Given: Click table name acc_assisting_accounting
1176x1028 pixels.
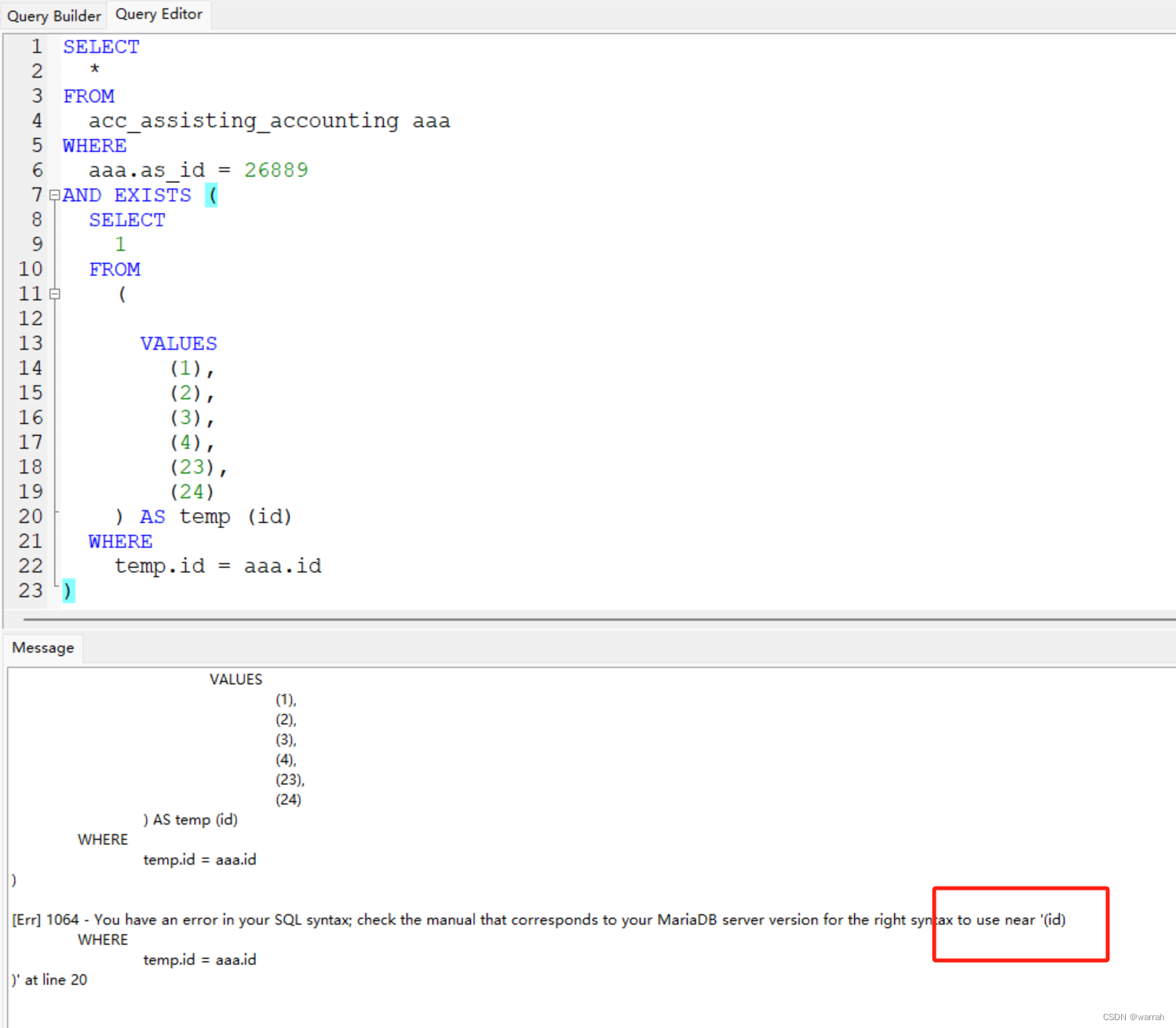Looking at the screenshot, I should (x=243, y=121).
